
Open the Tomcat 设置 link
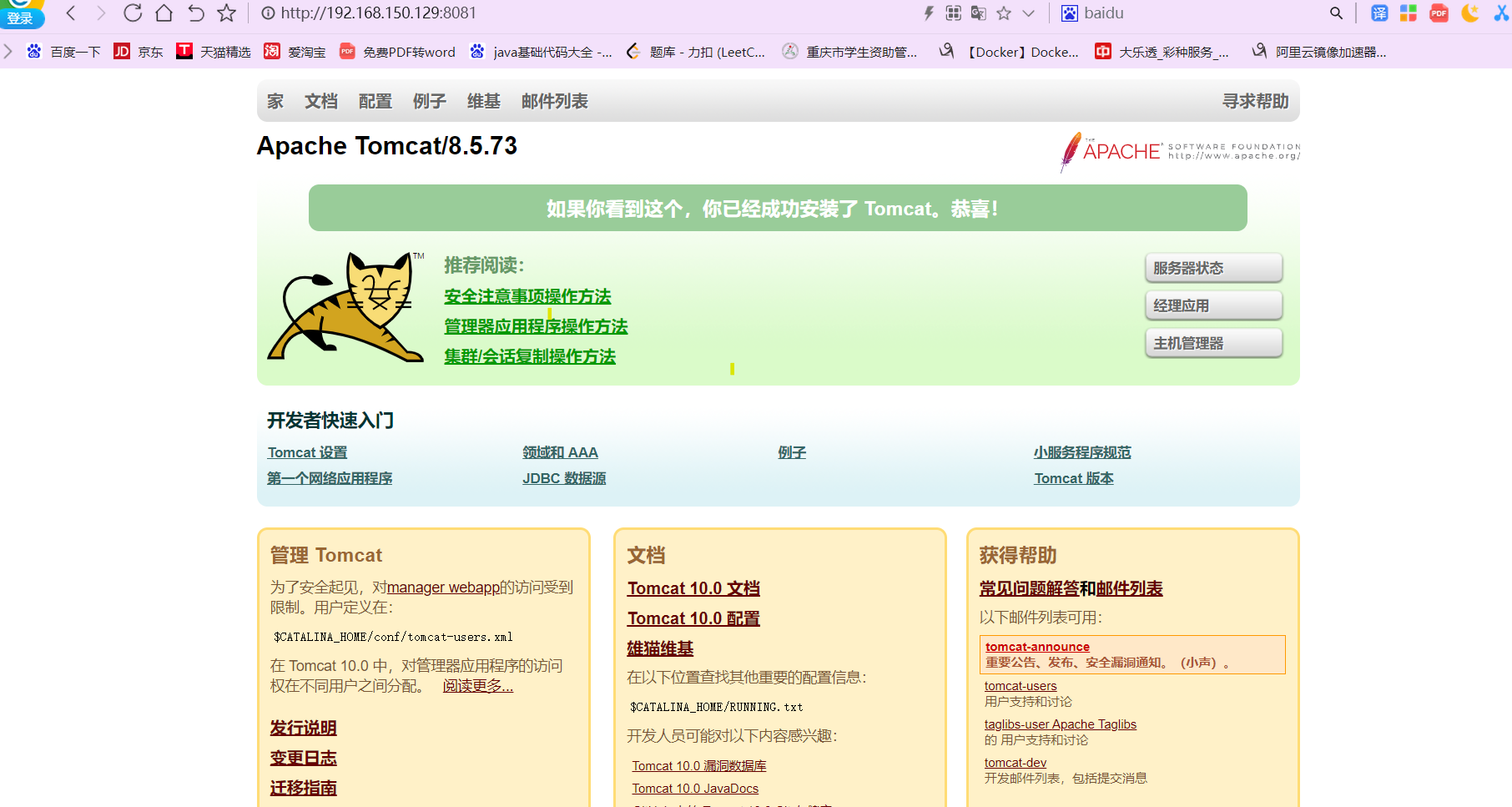click(307, 452)
